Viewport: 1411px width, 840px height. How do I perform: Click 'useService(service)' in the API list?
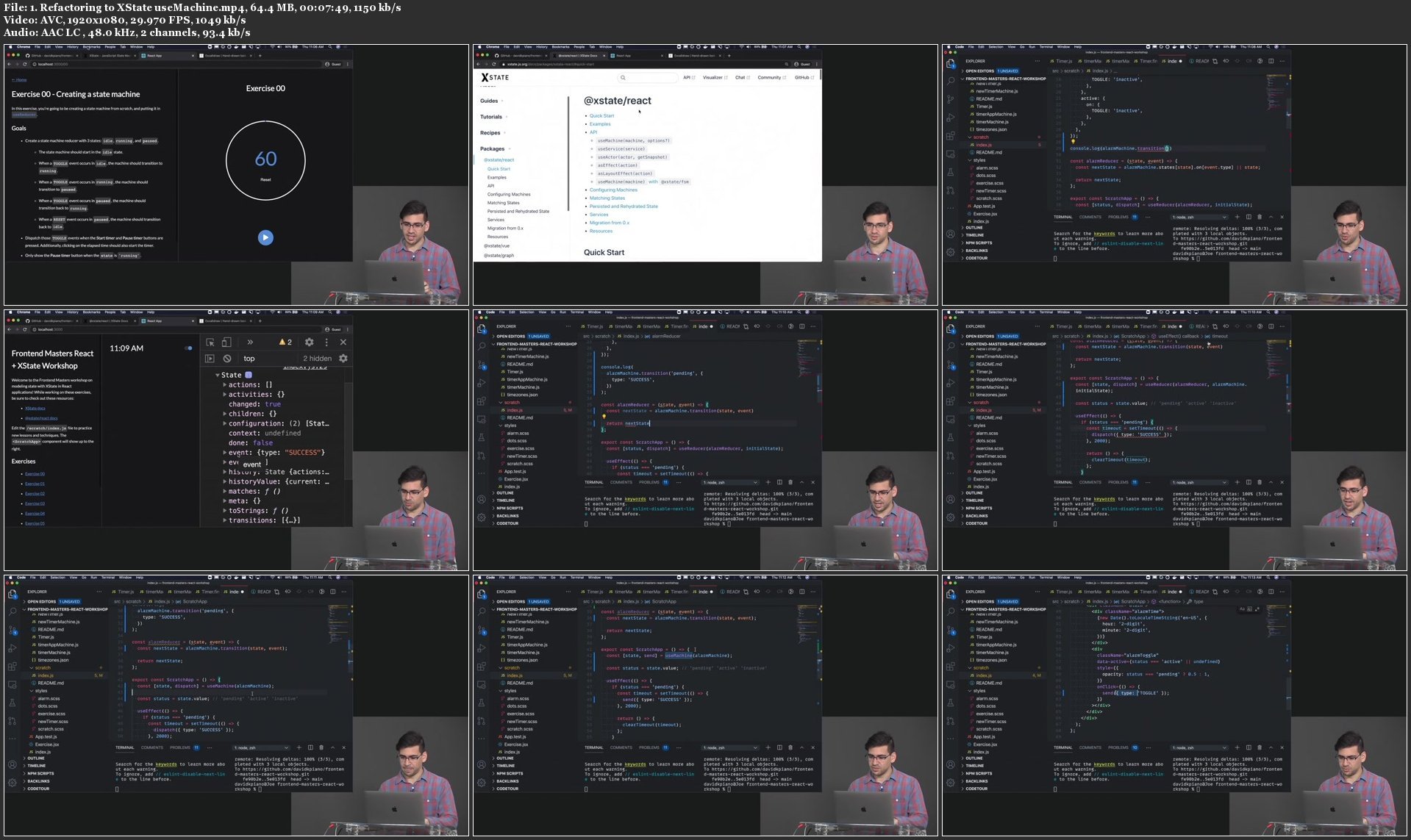(621, 148)
